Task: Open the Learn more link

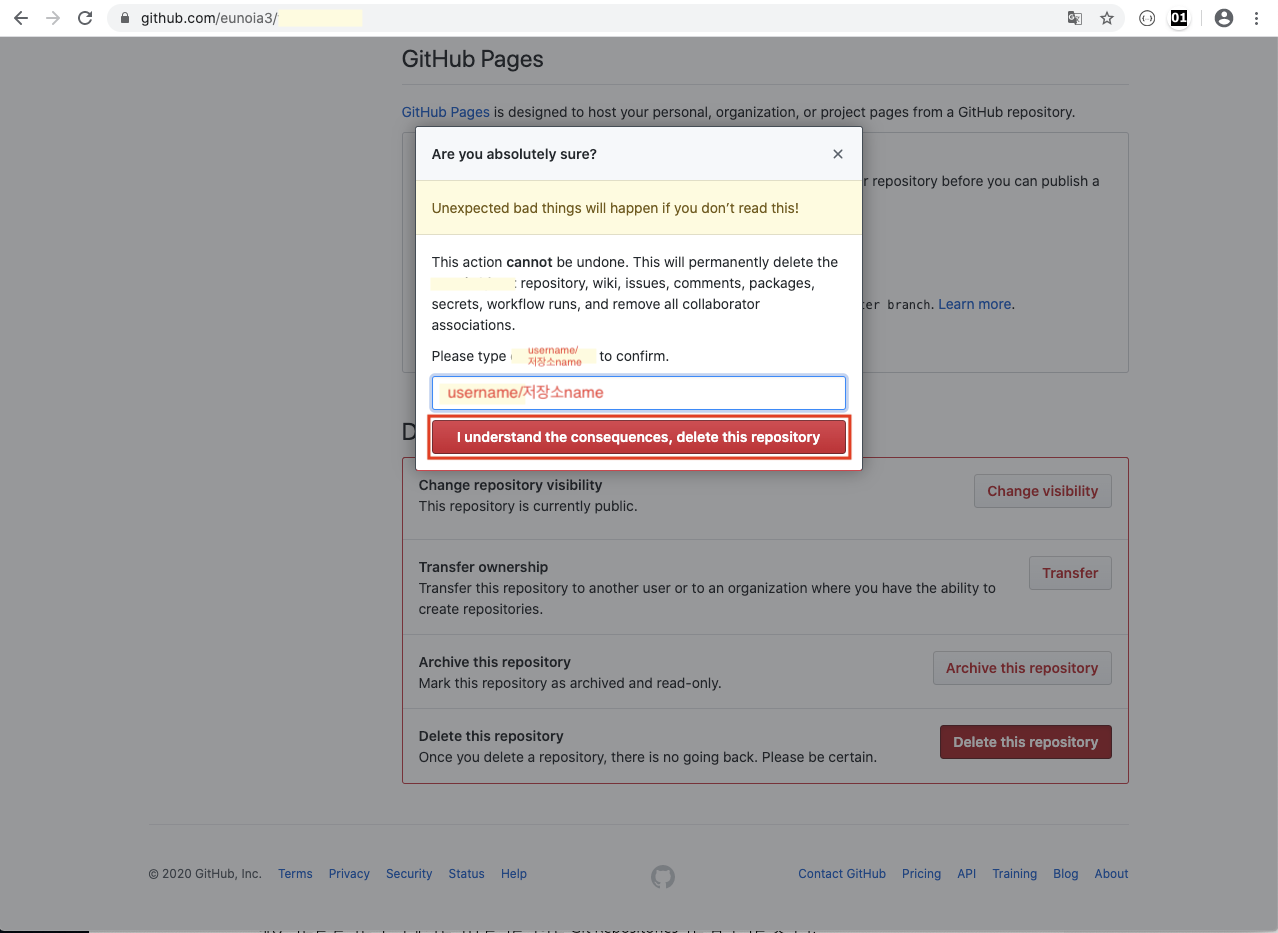Action: coord(976,304)
